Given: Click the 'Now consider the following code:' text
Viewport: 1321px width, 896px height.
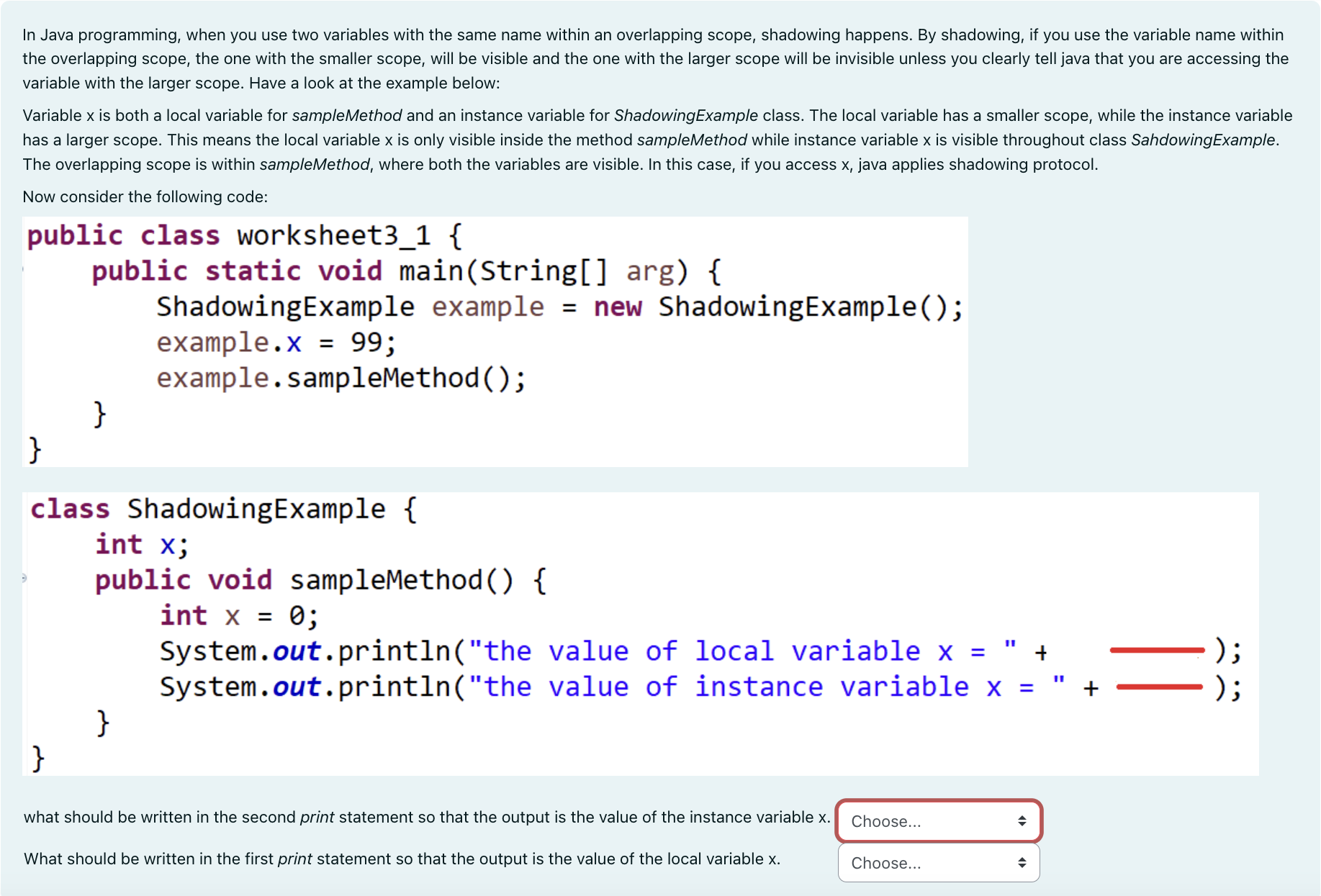Looking at the screenshot, I should 145,196.
